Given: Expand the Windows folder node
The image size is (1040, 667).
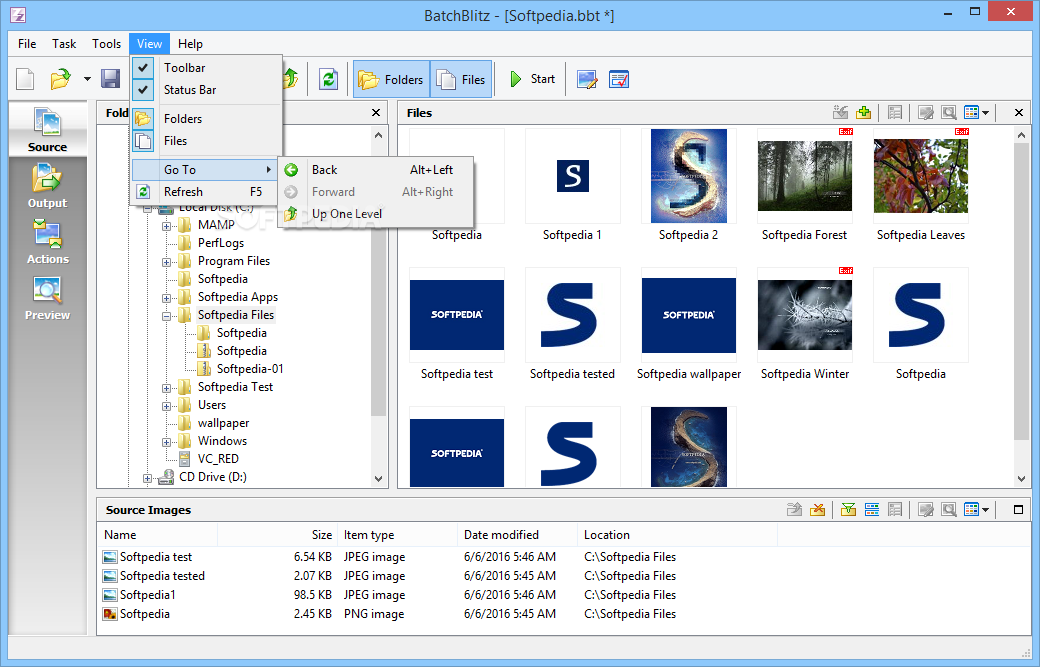Looking at the screenshot, I should click(166, 442).
